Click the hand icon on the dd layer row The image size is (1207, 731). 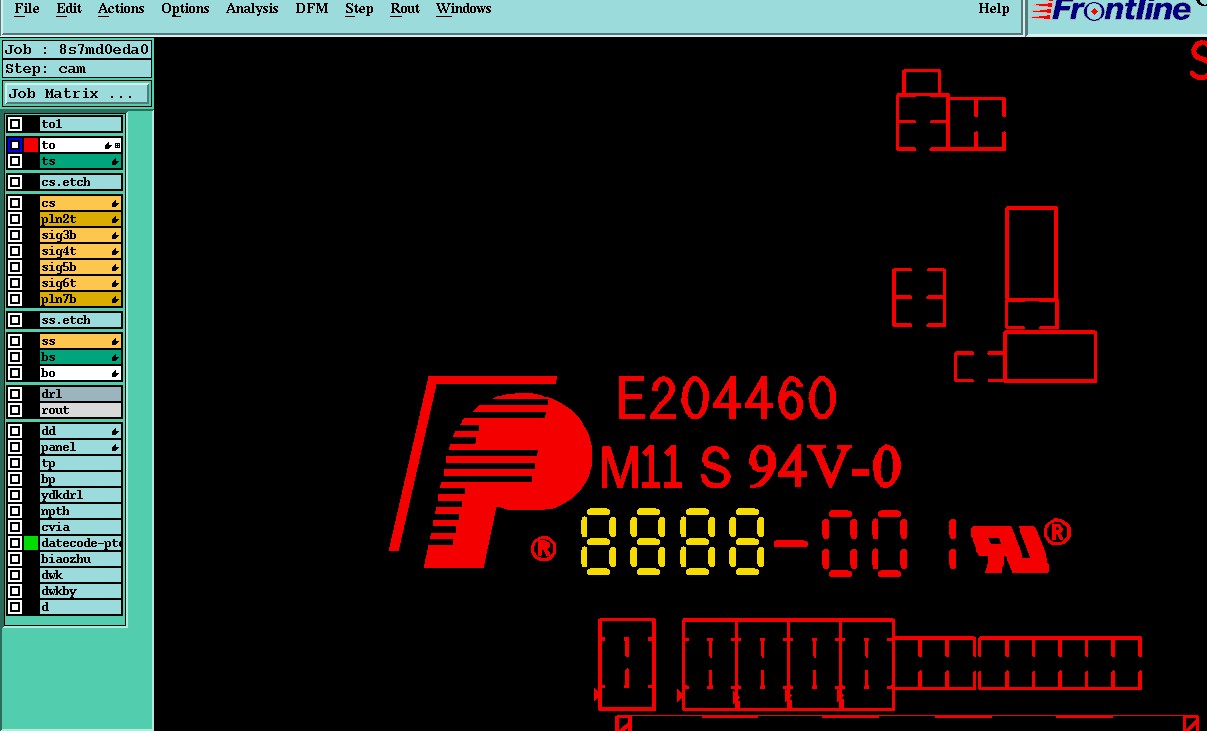pyautogui.click(x=115, y=432)
